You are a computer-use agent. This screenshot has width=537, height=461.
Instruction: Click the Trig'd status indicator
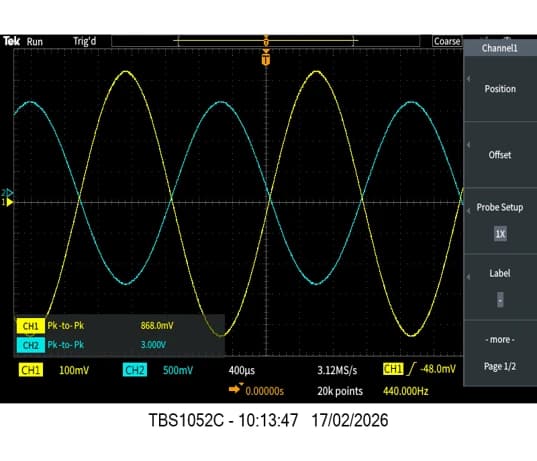point(85,41)
